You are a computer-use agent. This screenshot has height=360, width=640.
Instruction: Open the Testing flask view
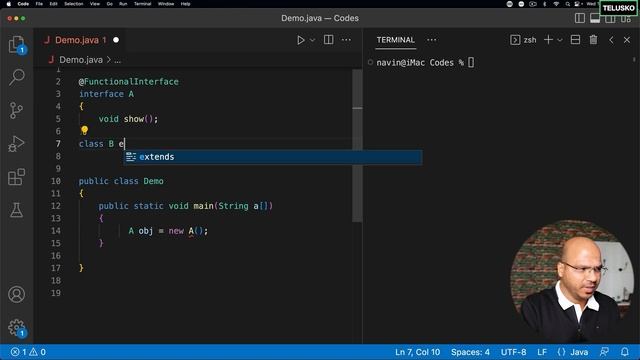[x=16, y=210]
